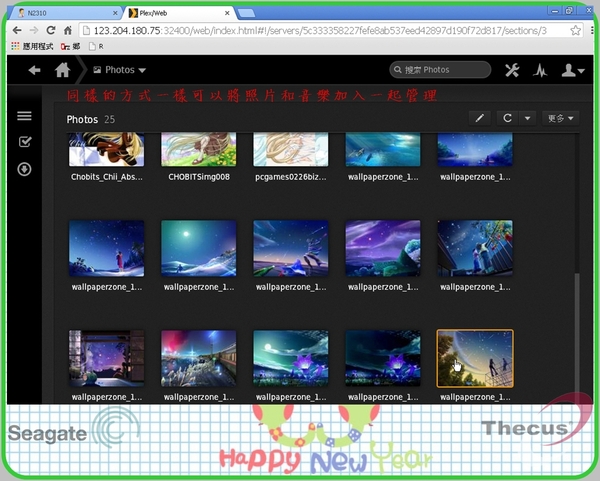Open the activity pulse icon

(x=540, y=70)
